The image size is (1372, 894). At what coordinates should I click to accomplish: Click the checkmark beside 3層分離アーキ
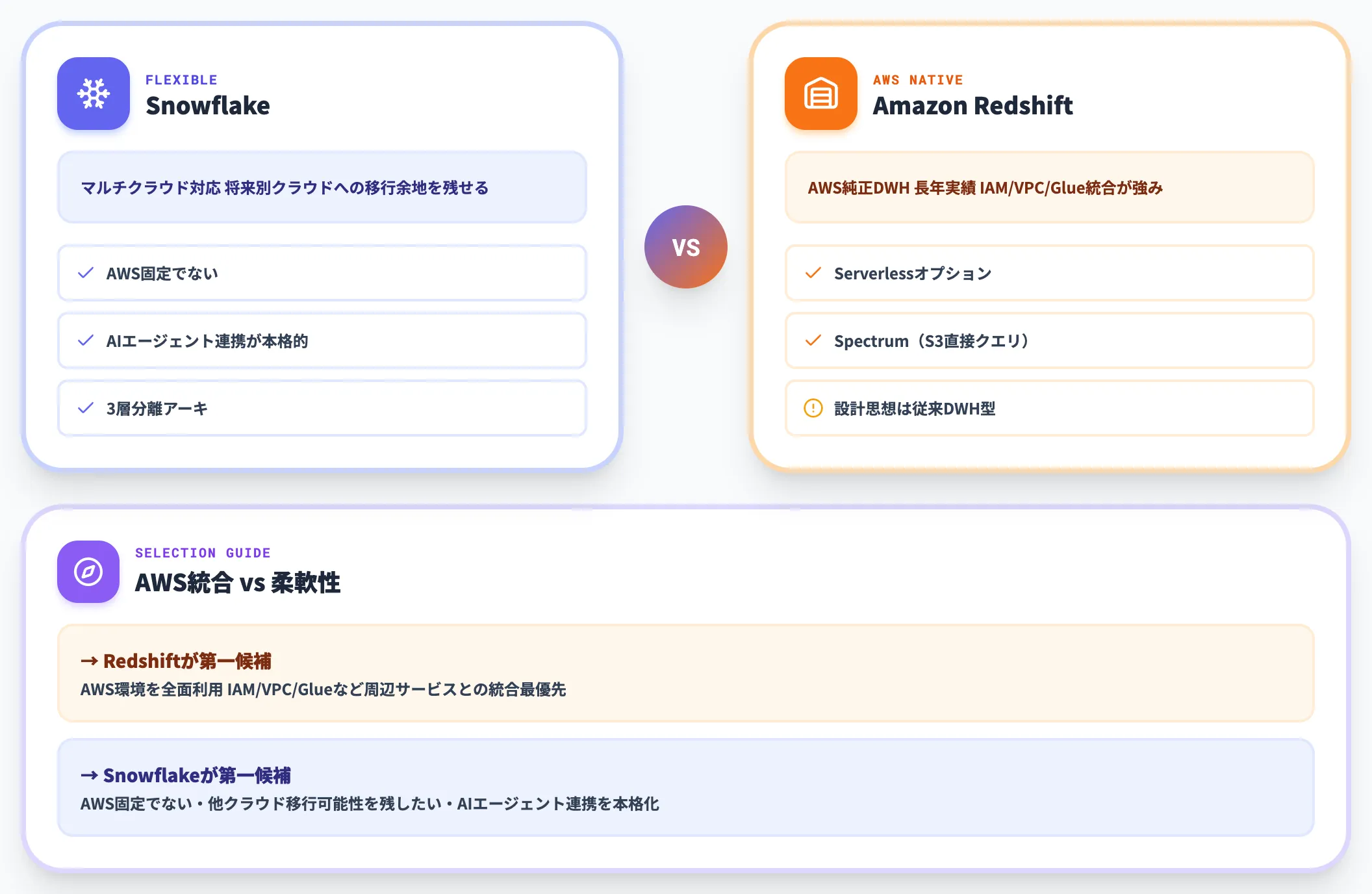point(86,408)
